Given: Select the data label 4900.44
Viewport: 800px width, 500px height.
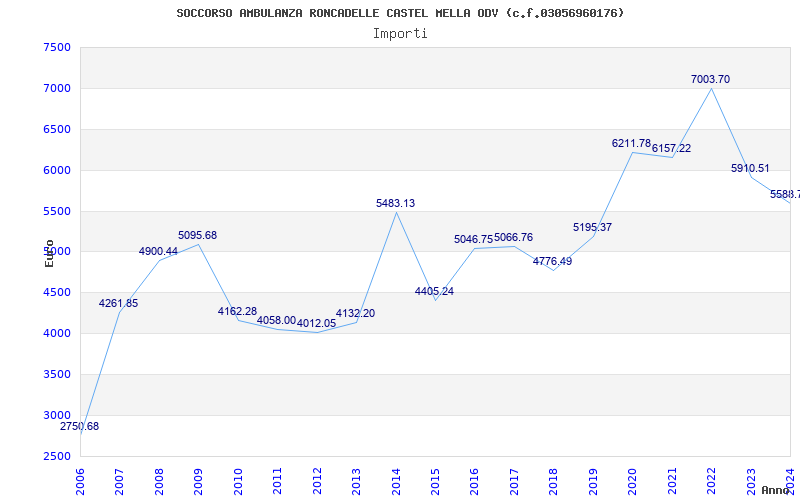Looking at the screenshot, I should tap(158, 252).
